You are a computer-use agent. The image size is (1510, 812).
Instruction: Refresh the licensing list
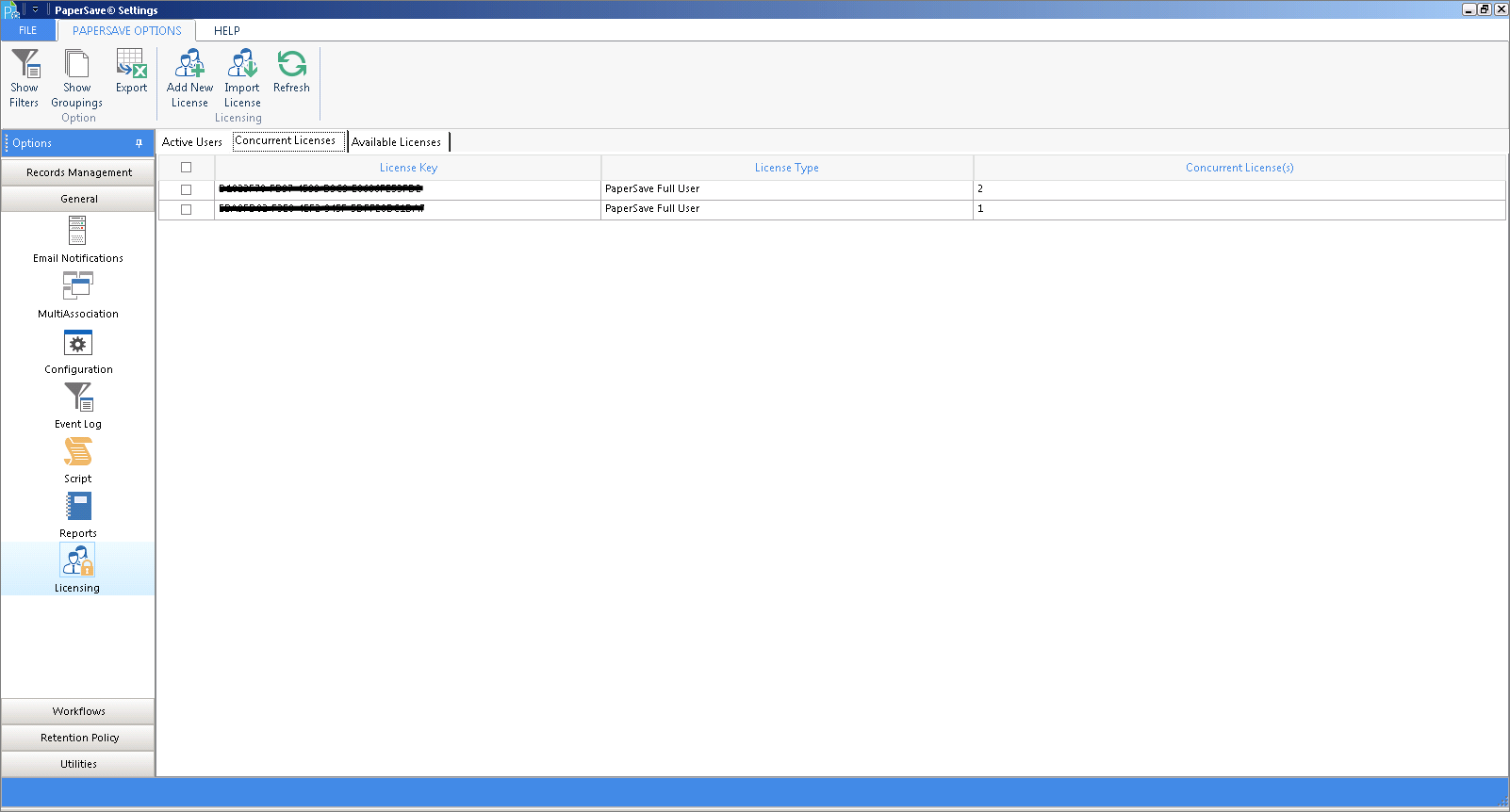[x=291, y=65]
